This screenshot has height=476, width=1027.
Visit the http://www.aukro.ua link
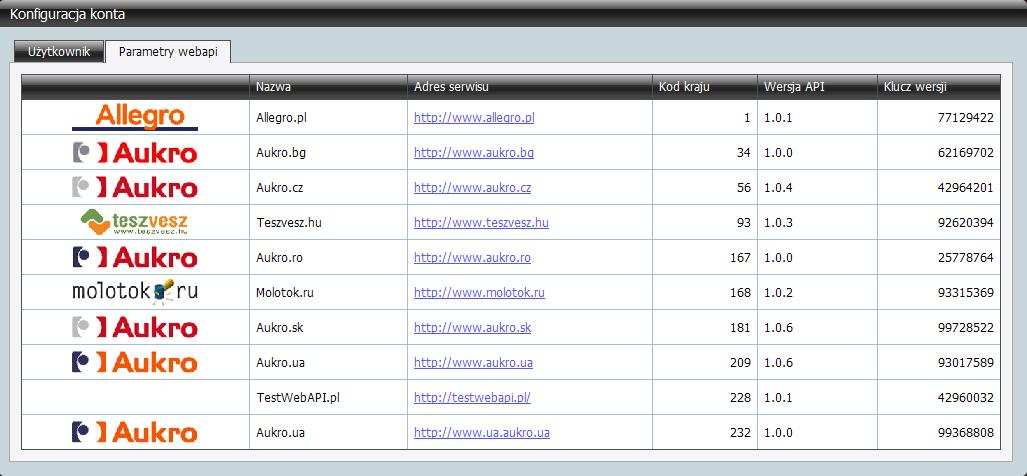[x=473, y=362]
